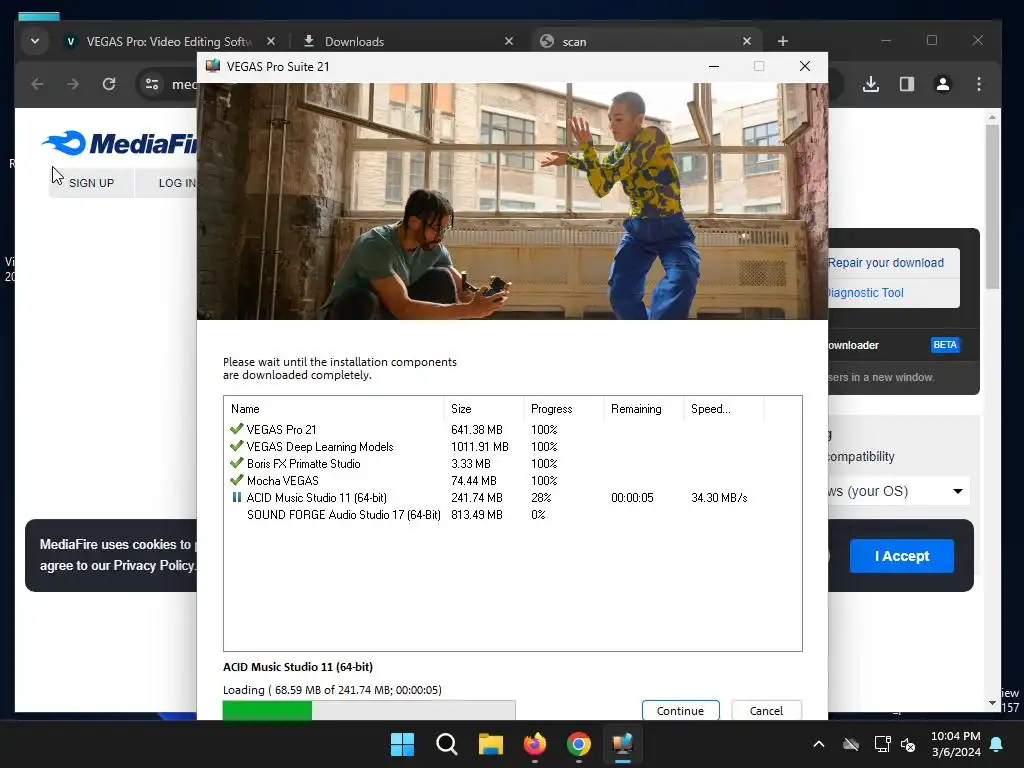Click the network display tray icon
Viewport: 1024px width, 768px height.
(882, 744)
